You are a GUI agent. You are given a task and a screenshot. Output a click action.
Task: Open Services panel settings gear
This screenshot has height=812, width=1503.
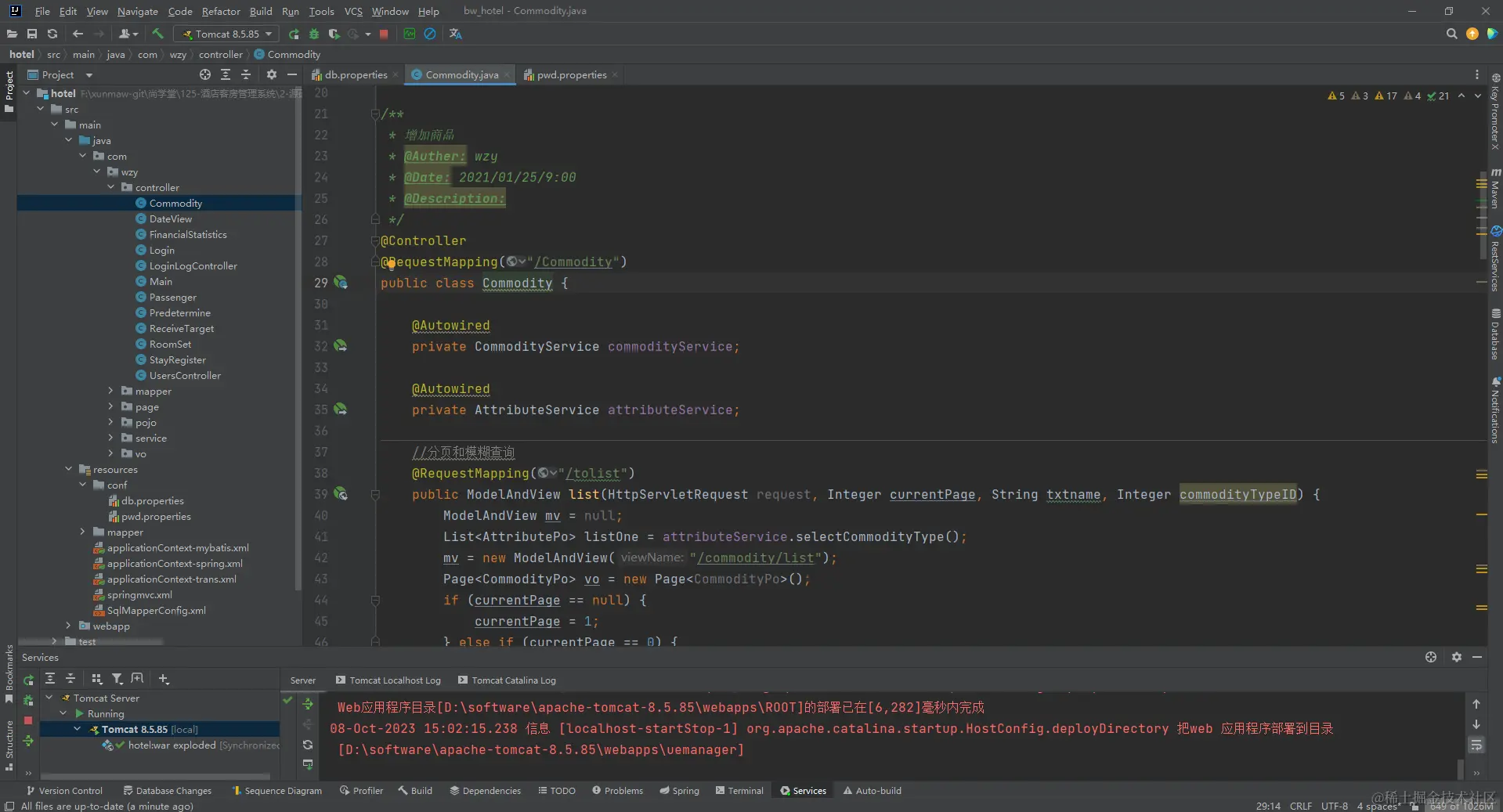[1456, 657]
